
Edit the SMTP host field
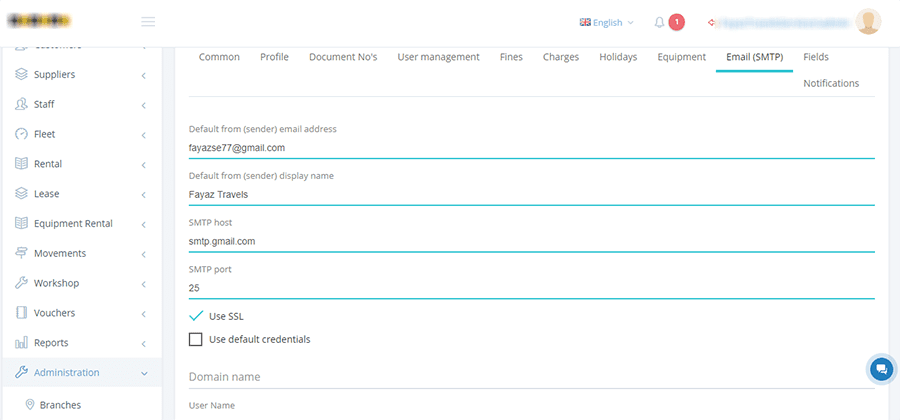[532, 242]
